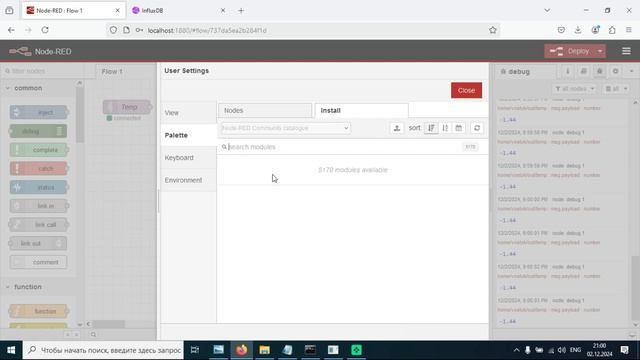640x360 pixels.
Task: Open the help book sidebar icon
Action: (x=583, y=71)
